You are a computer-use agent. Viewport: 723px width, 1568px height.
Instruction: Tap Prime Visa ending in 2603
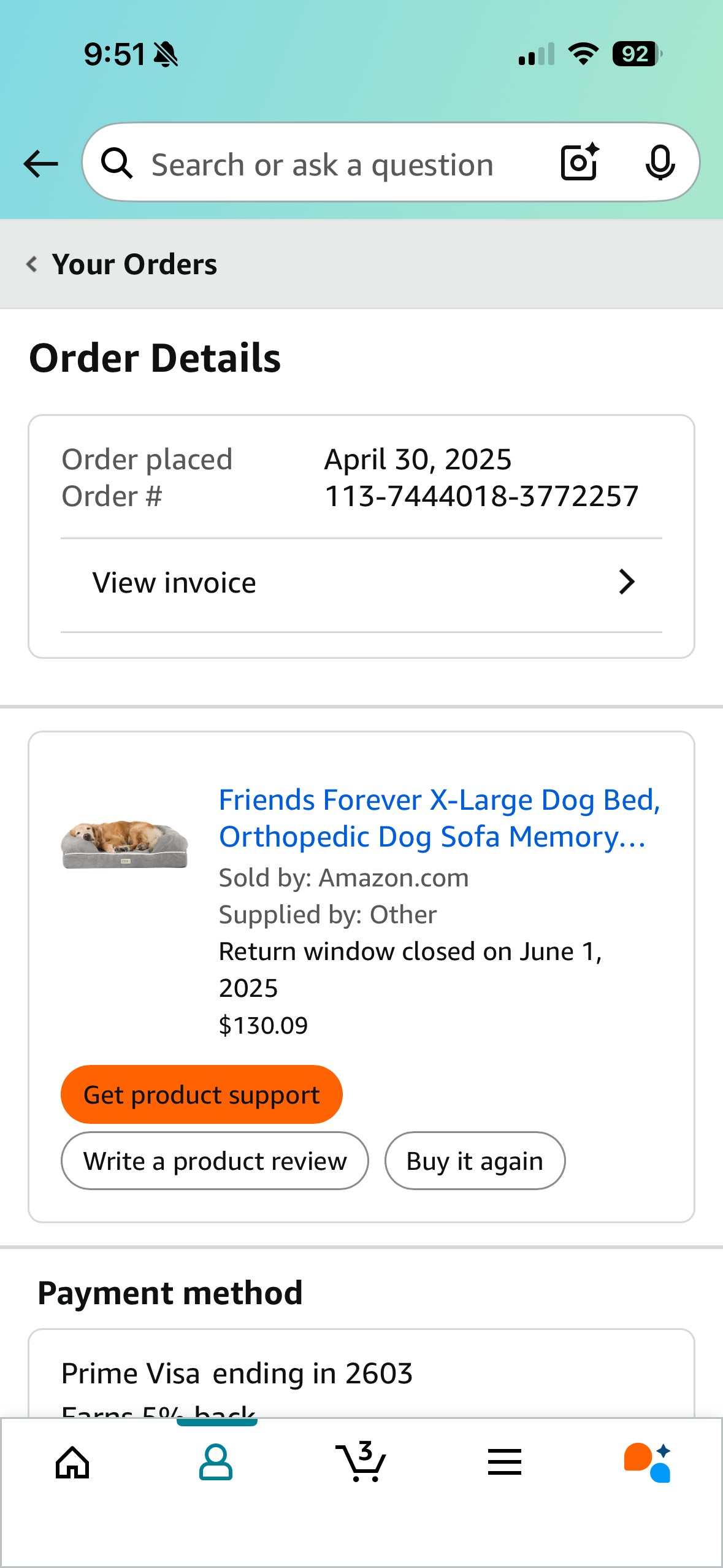[237, 1373]
